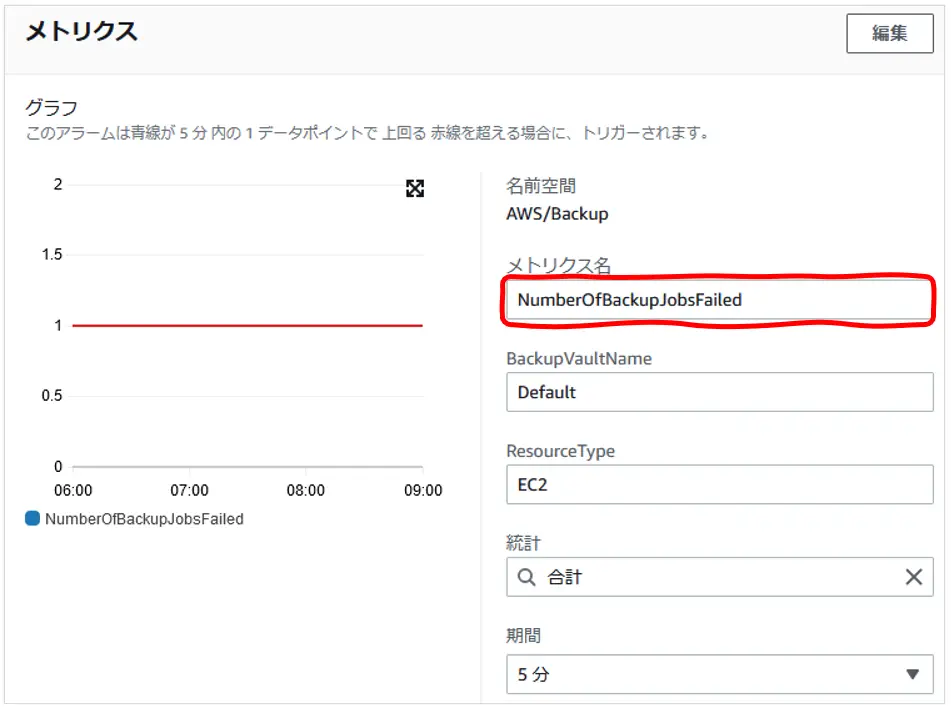Click the NumberOfBackupJobsFailed metric name field

pyautogui.click(x=719, y=300)
